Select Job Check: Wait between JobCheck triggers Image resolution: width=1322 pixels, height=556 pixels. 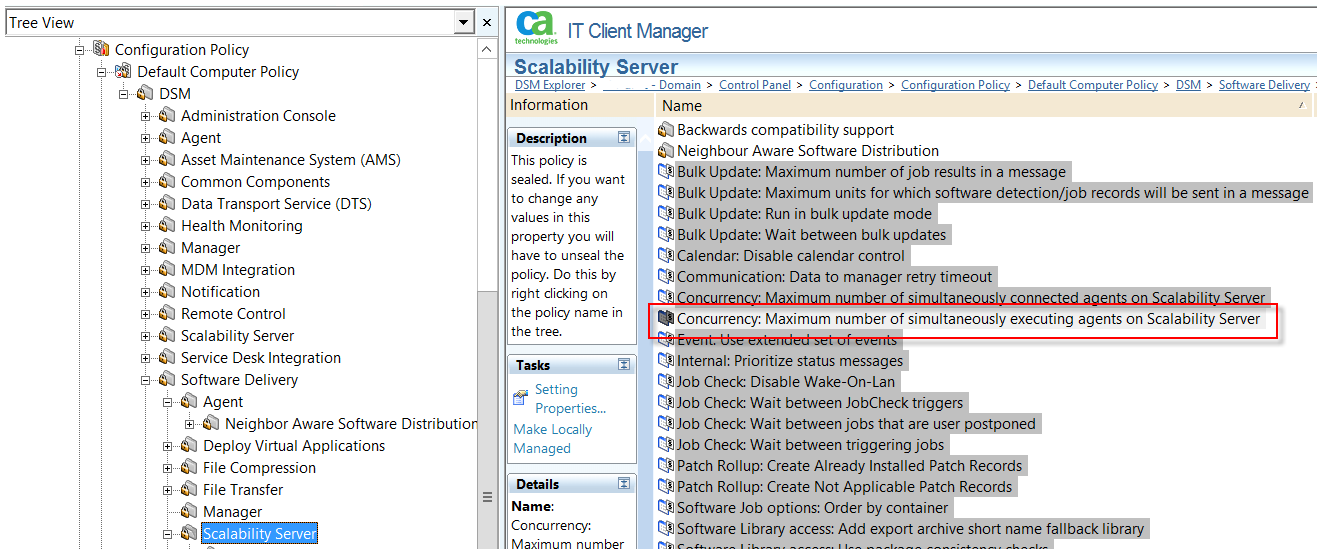820,403
